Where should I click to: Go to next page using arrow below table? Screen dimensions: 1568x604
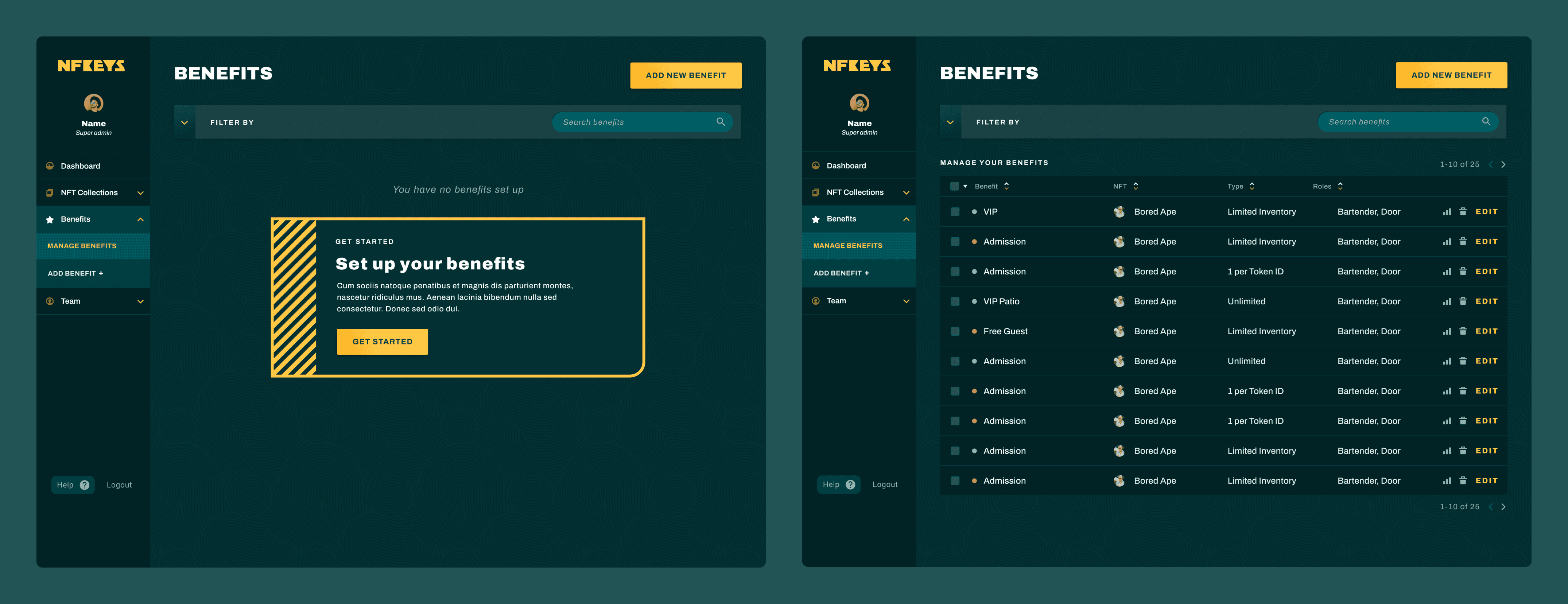(1503, 507)
